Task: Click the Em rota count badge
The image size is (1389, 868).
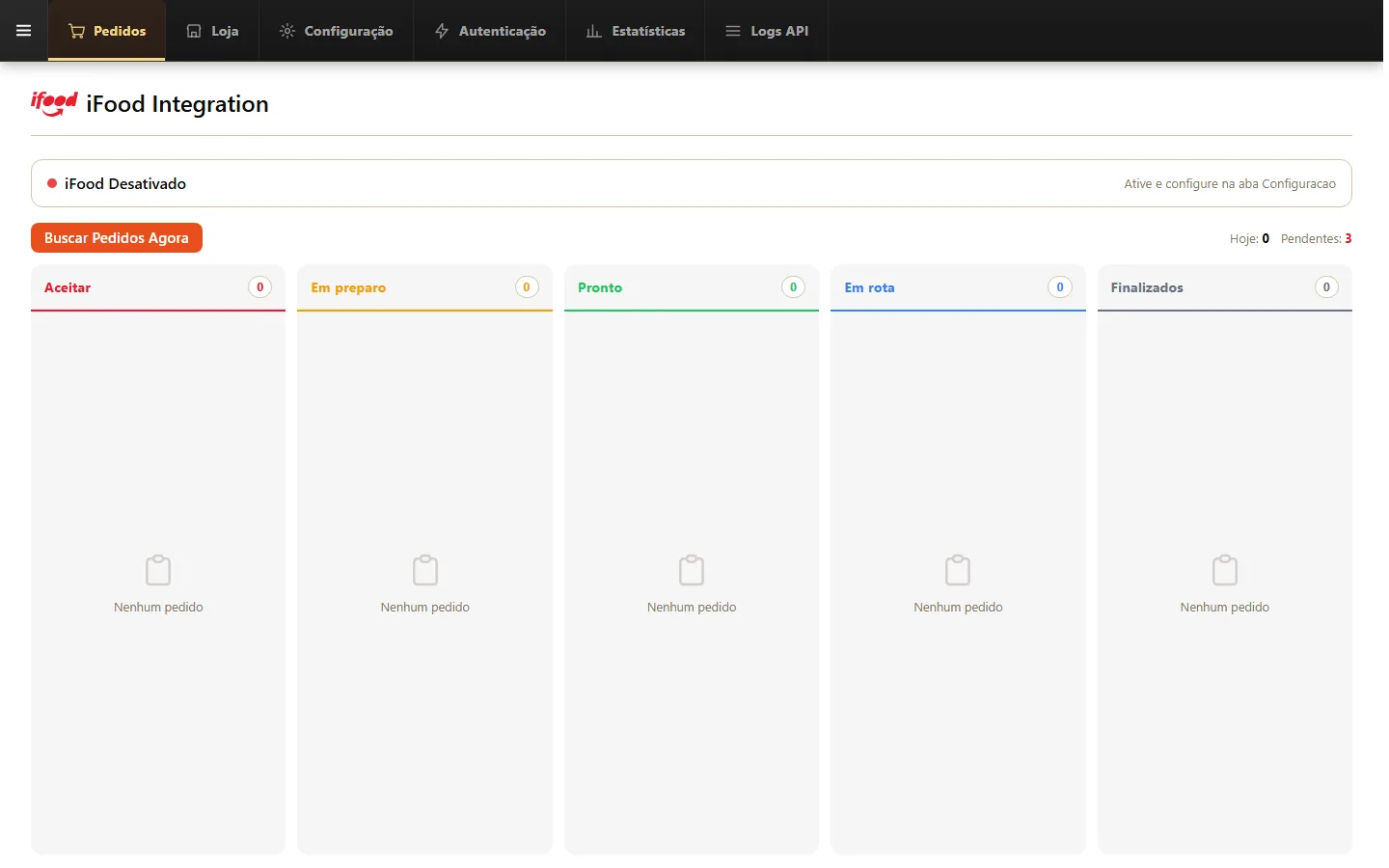Action: (x=1060, y=287)
